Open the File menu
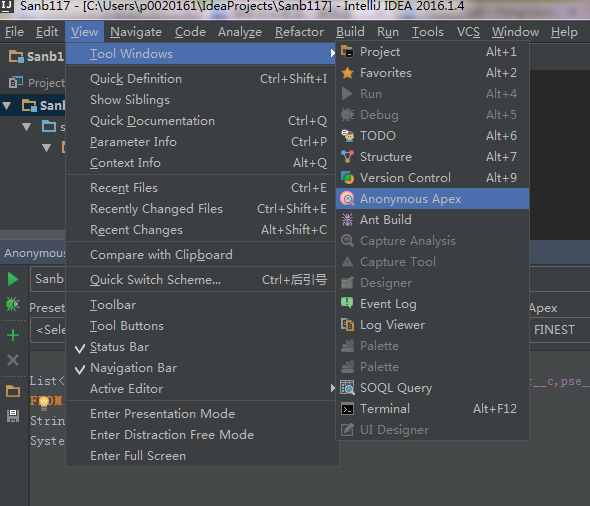The image size is (590, 506). (x=14, y=32)
